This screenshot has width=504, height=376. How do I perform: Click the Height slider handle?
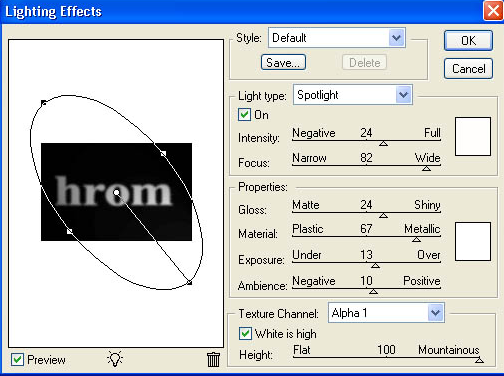[x=479, y=360]
